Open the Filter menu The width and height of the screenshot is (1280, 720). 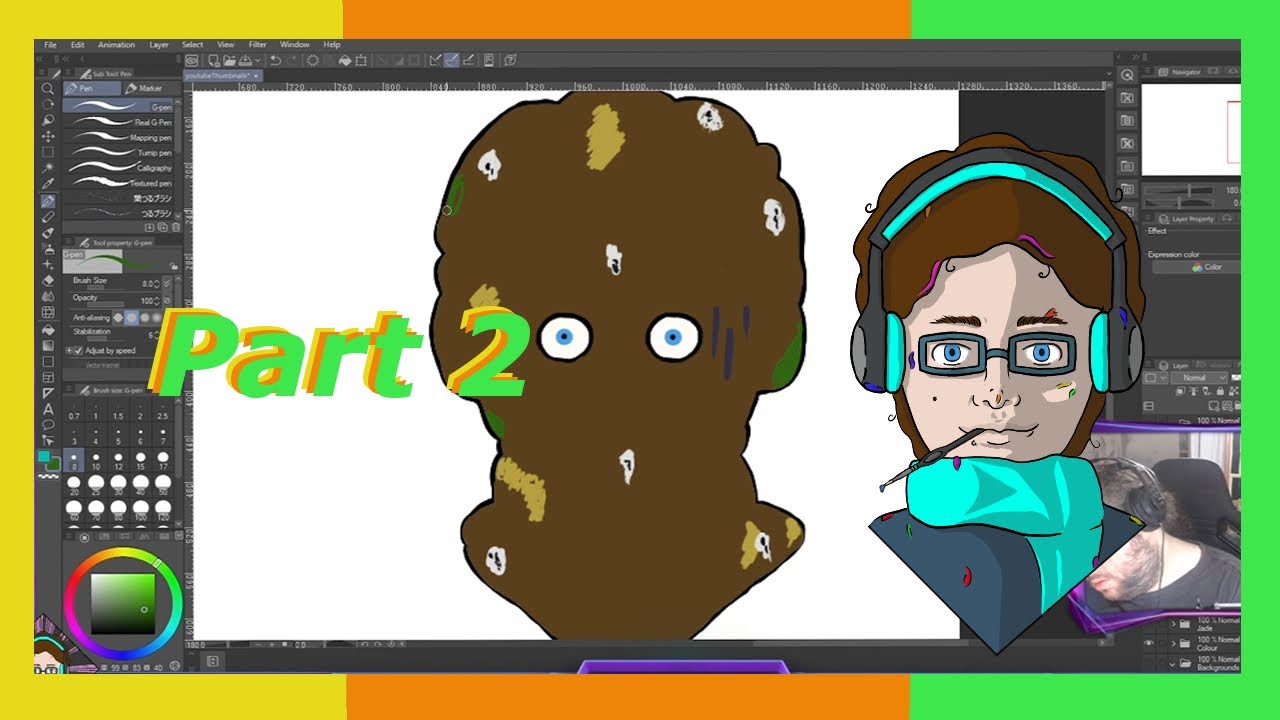258,45
